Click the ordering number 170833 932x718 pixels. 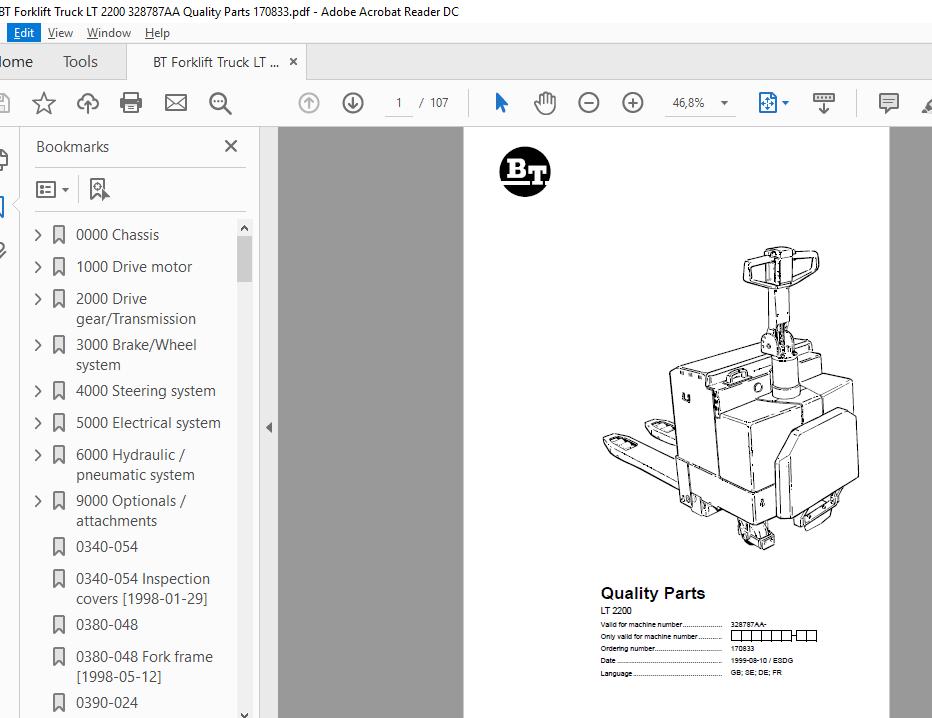pyautogui.click(x=742, y=648)
